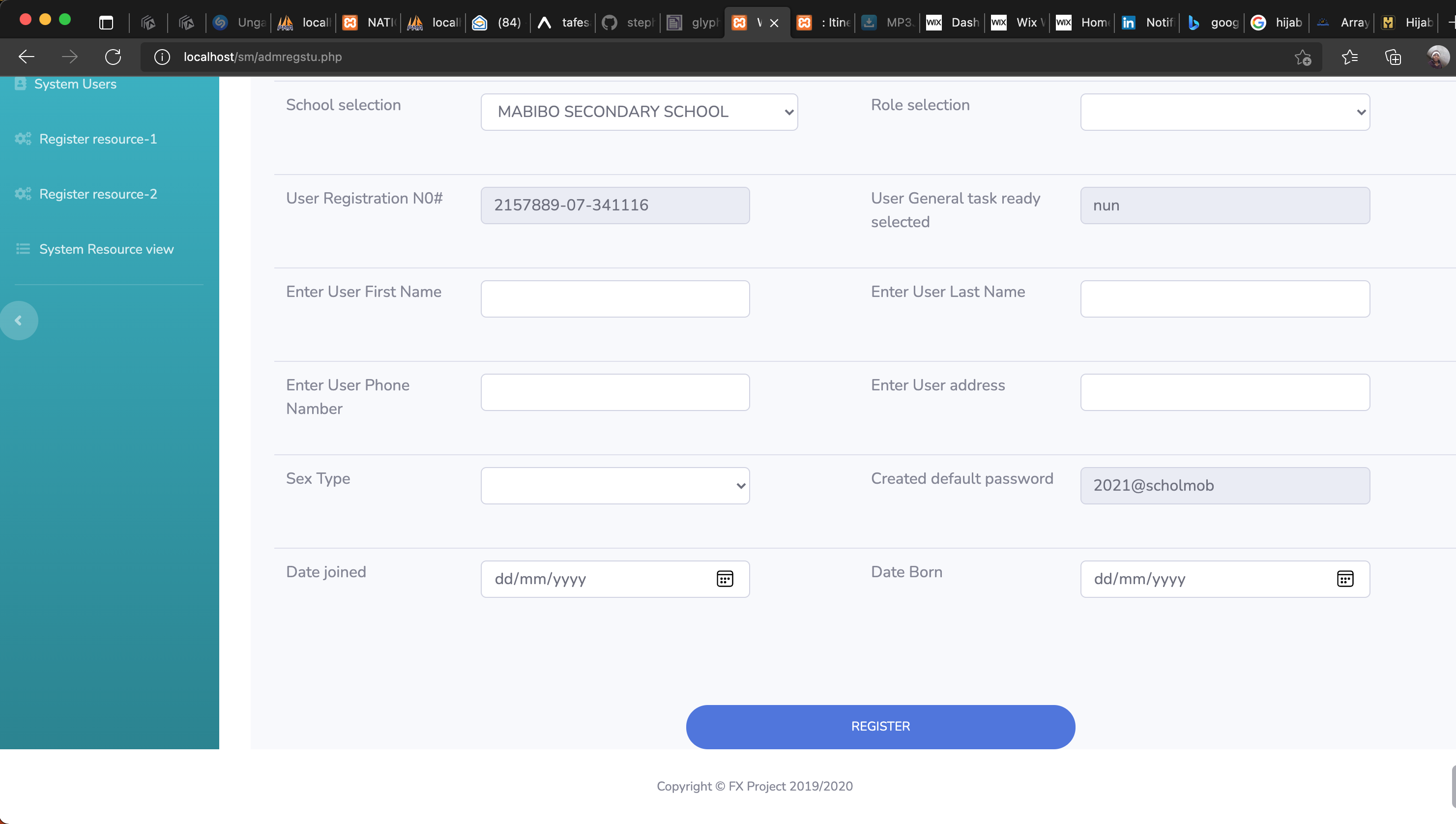
Task: Switch to the LinkedIn Notifications tab
Action: [1148, 22]
